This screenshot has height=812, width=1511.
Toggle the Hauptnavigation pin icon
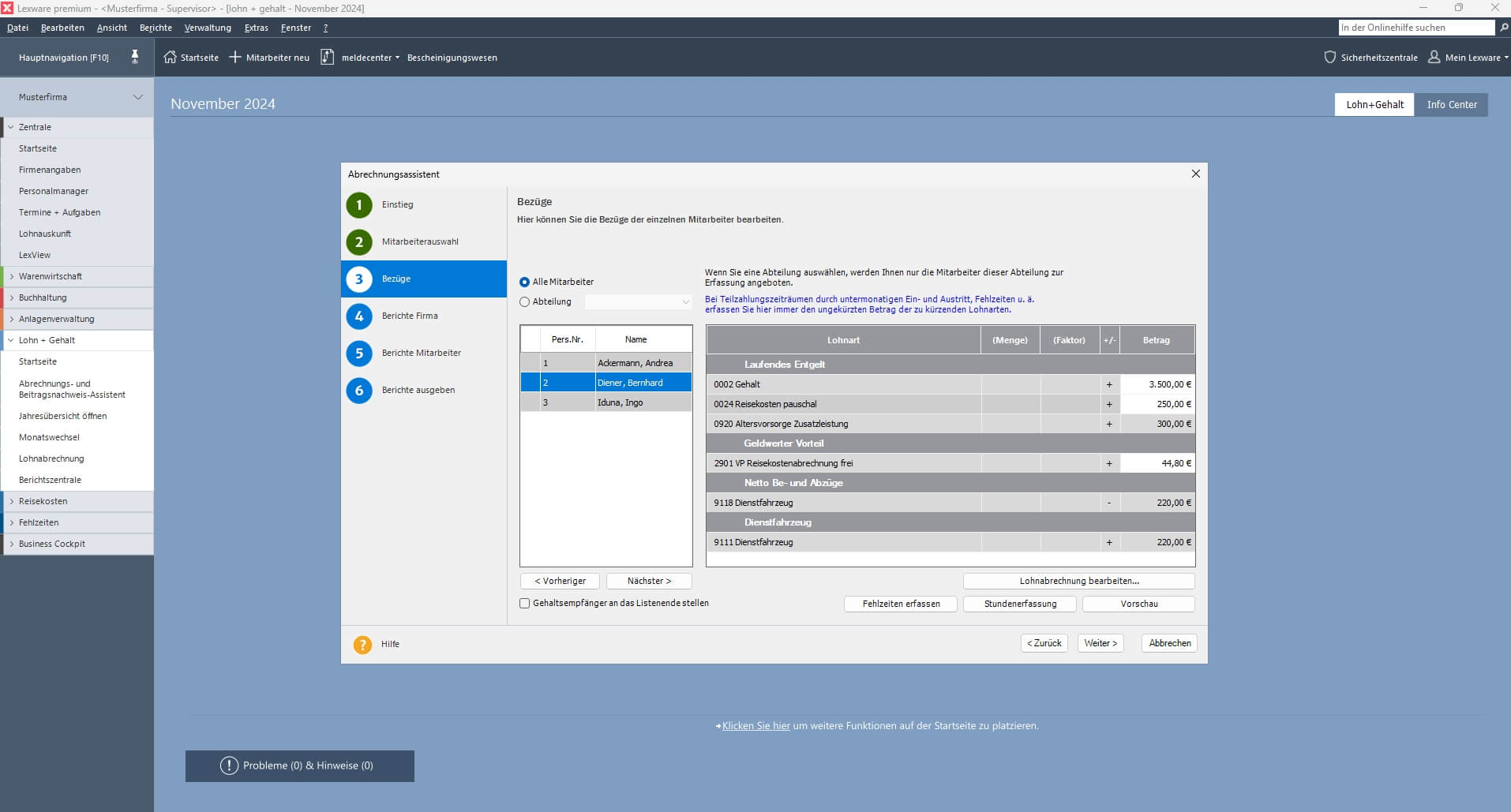[134, 57]
